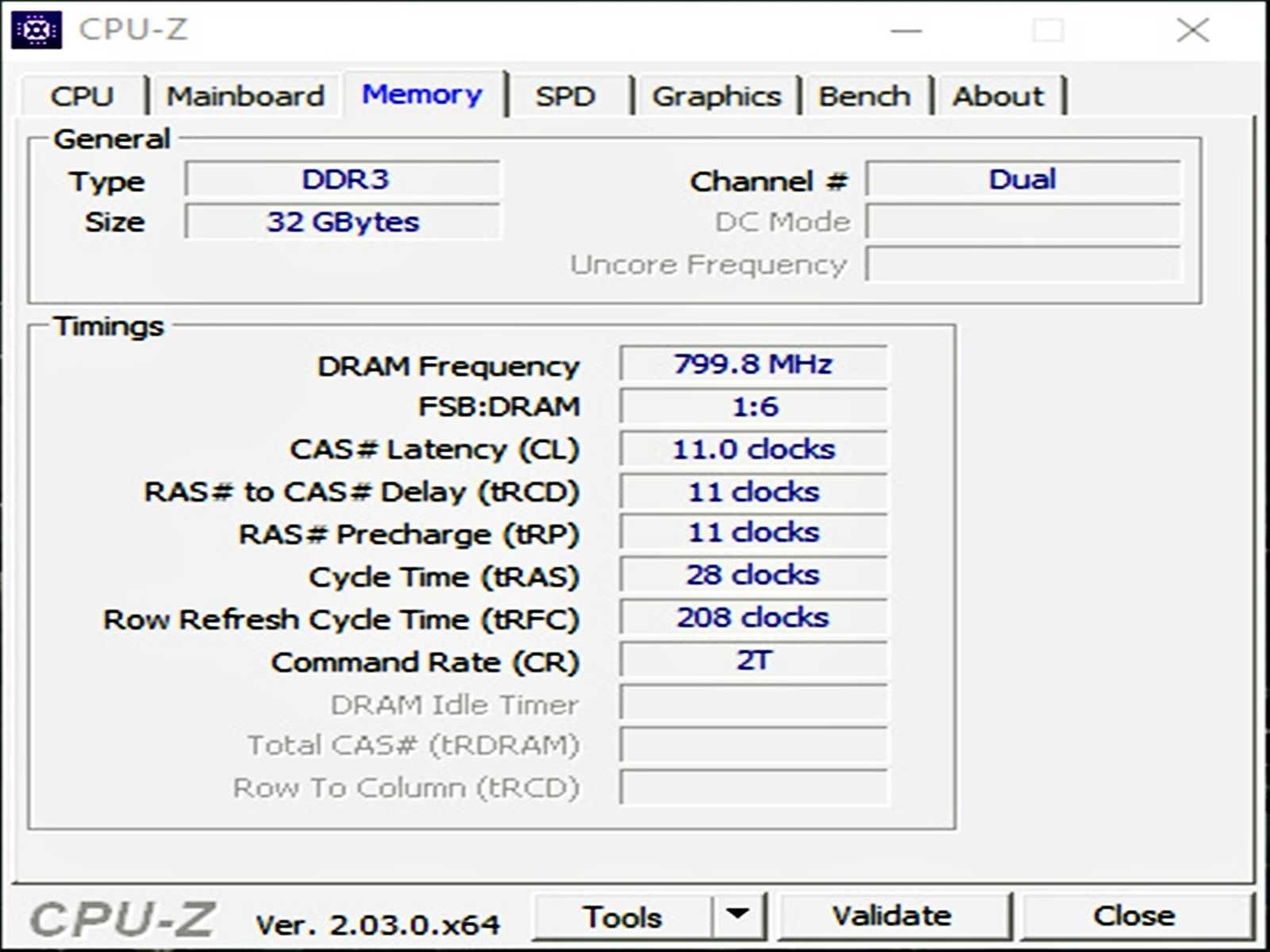
Task: Click the empty Total CAS# (tRDRAM) field
Action: point(753,746)
